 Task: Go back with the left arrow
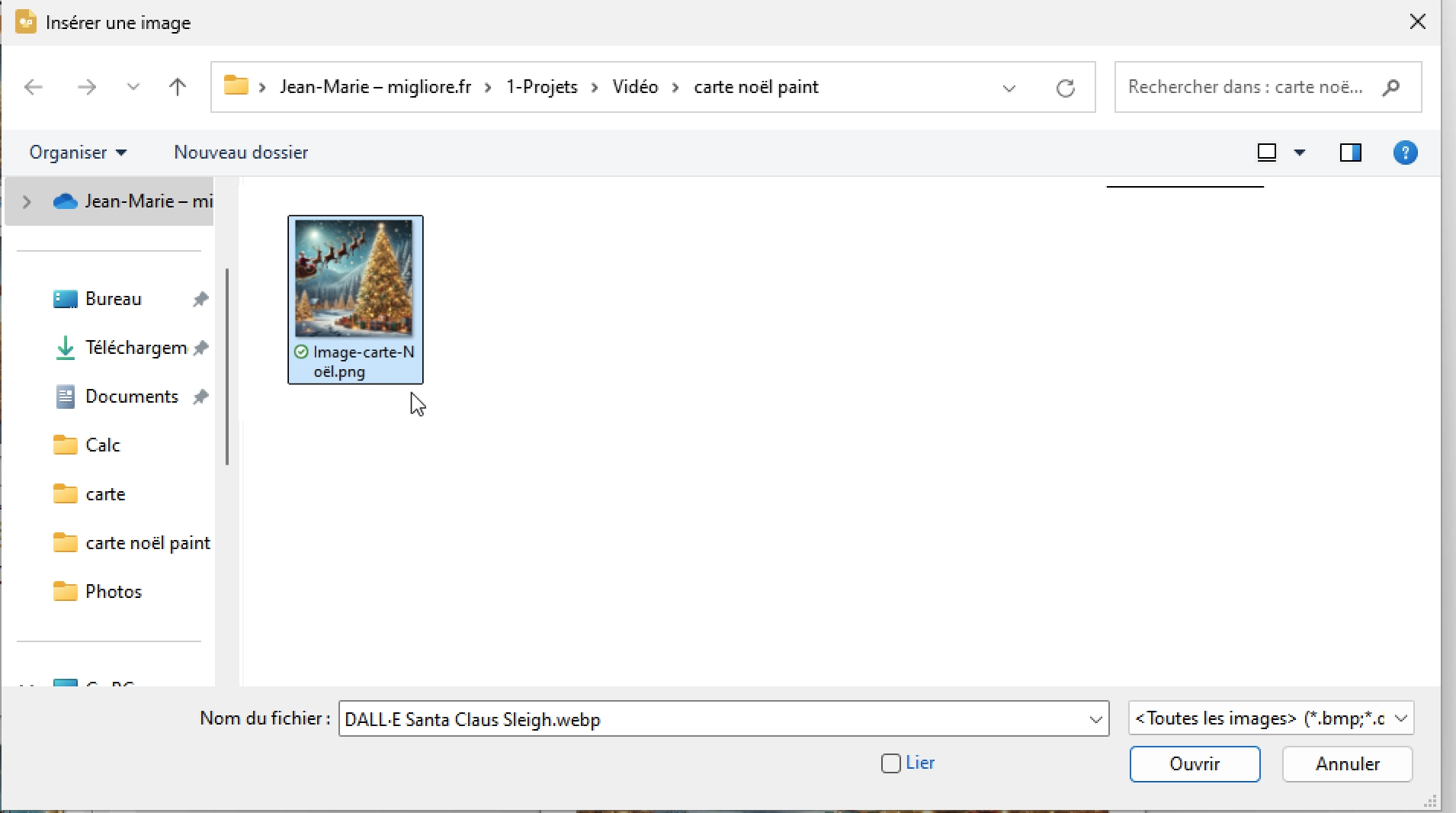[34, 87]
